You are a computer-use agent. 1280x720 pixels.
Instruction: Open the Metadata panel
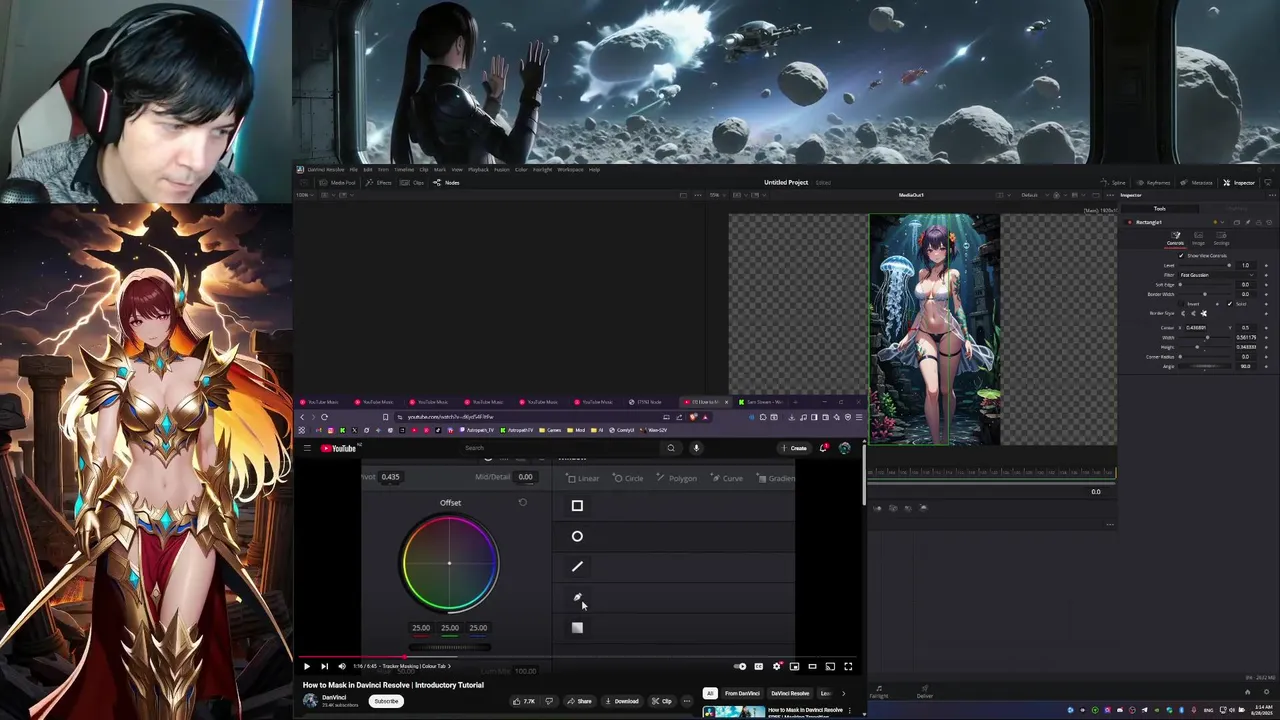pos(1197,183)
